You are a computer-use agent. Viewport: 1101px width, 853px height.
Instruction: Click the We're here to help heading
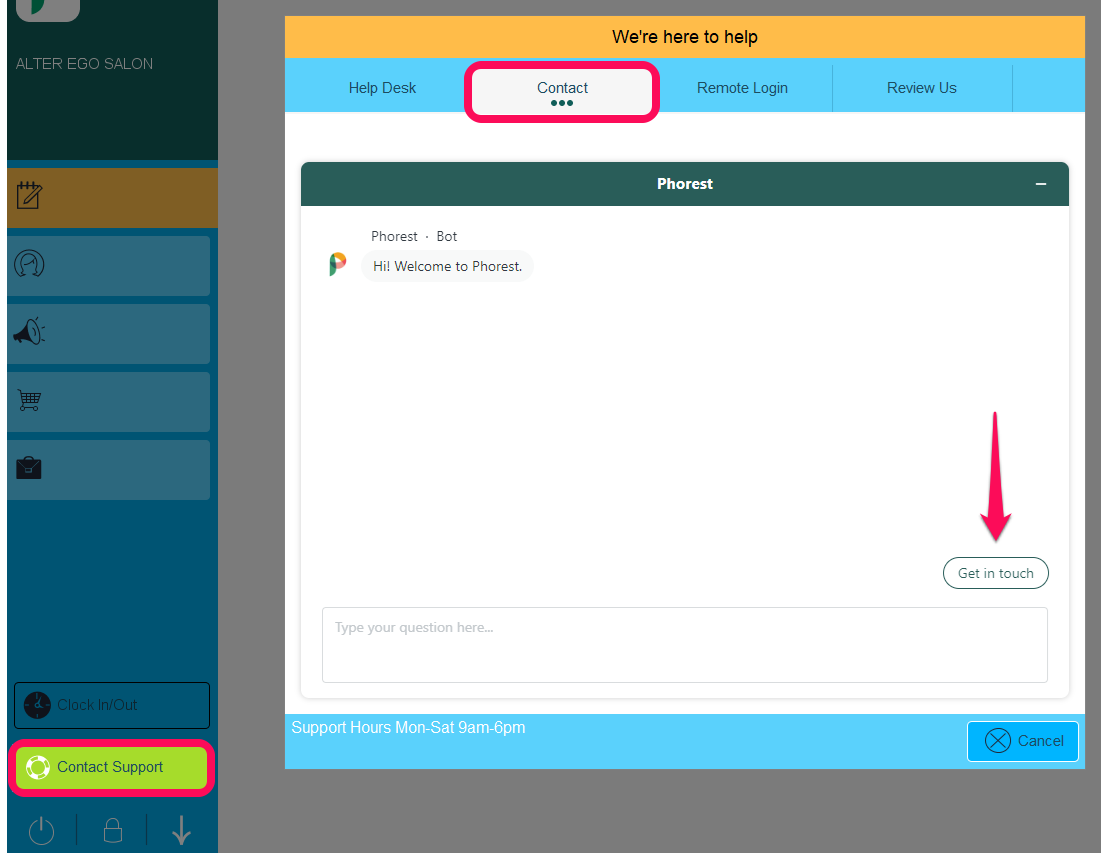tap(685, 37)
